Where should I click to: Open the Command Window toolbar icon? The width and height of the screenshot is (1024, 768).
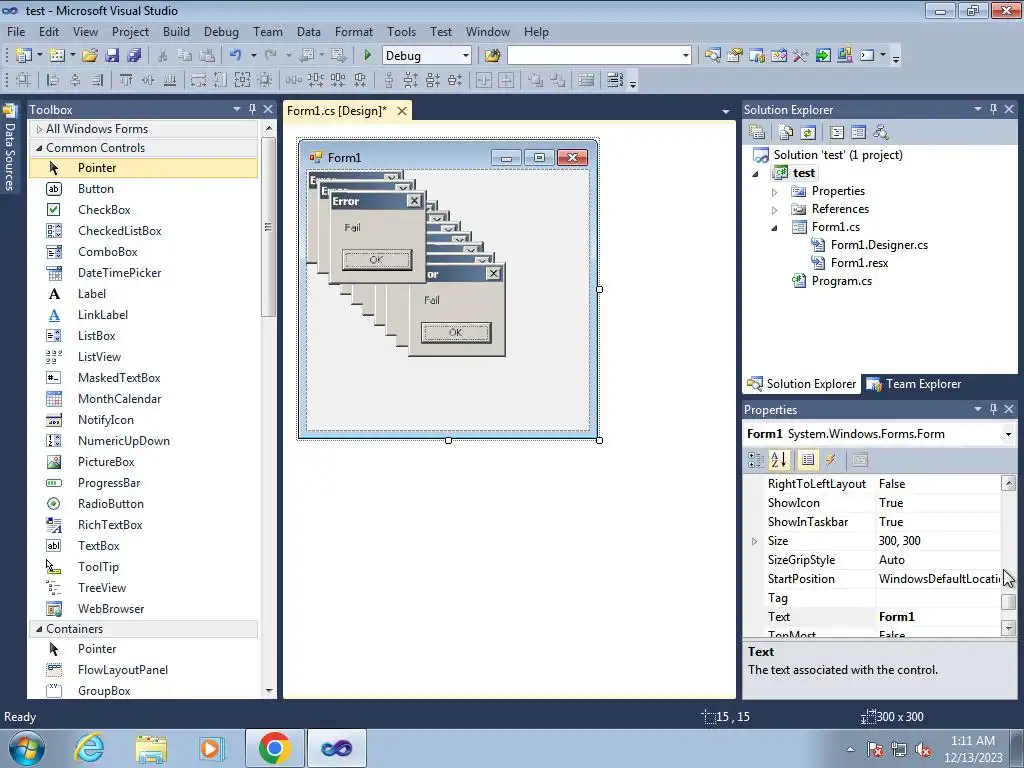[x=867, y=56]
